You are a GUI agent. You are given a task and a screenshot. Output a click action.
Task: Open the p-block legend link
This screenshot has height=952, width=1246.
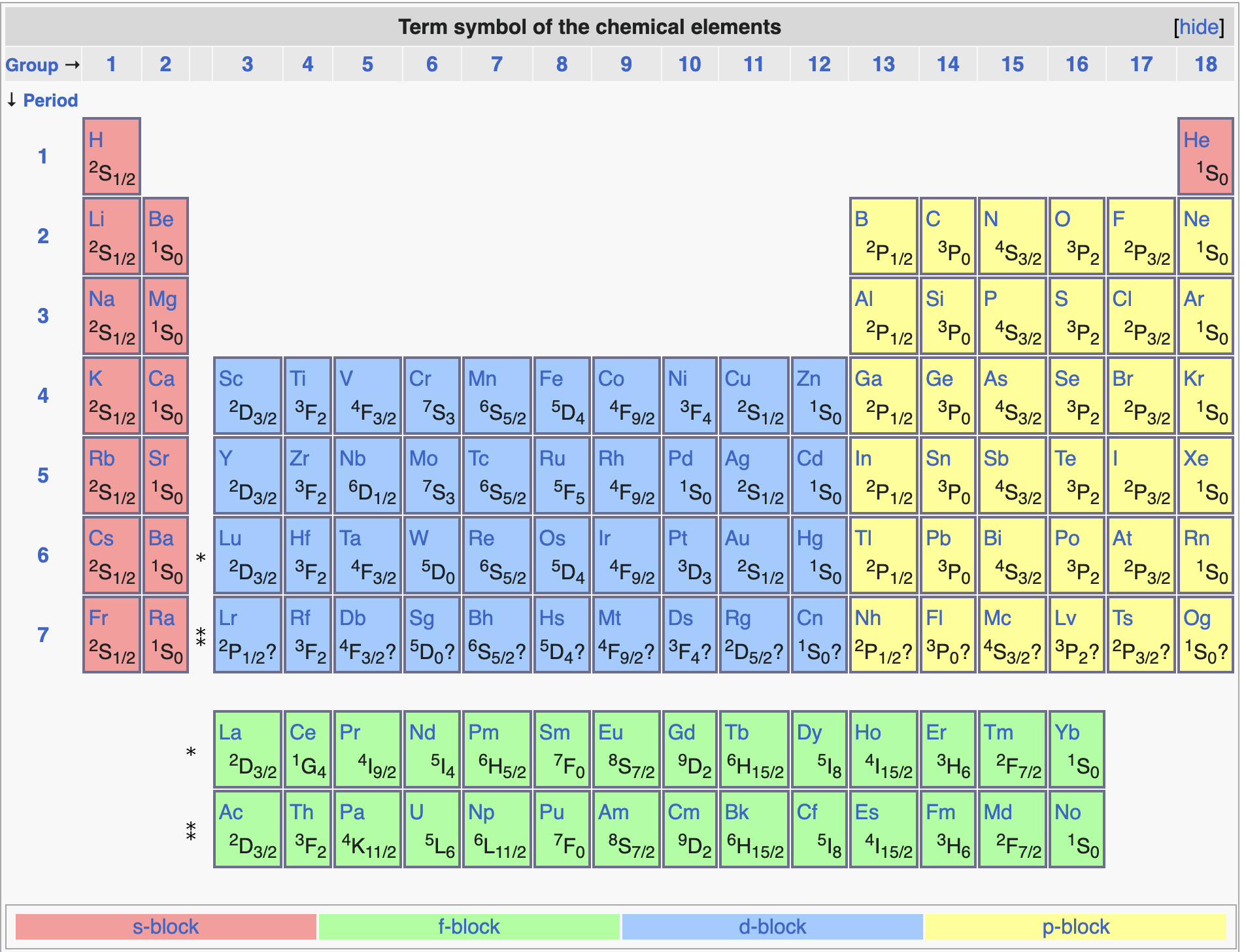1075,926
